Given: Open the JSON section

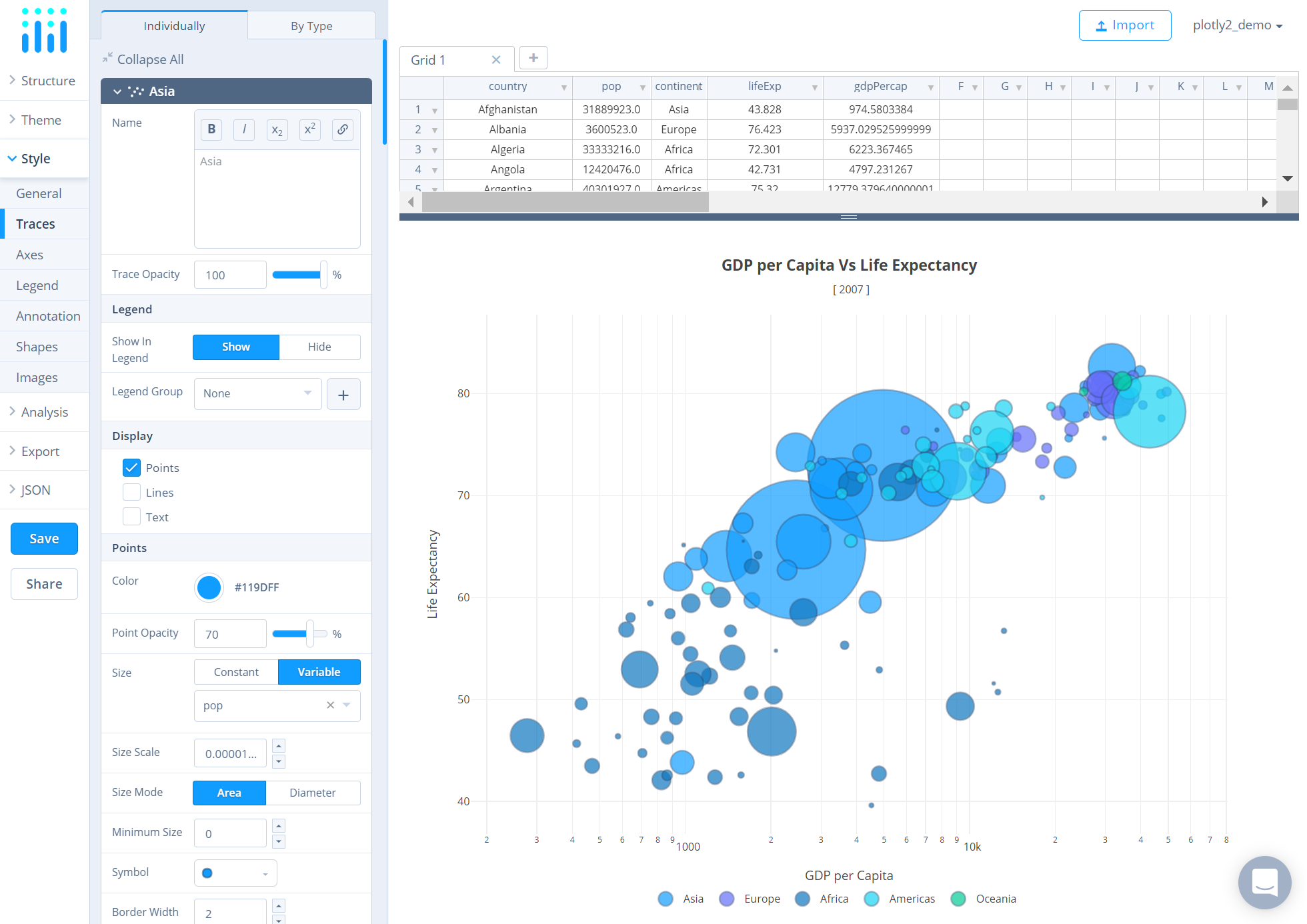Looking at the screenshot, I should pyautogui.click(x=44, y=490).
